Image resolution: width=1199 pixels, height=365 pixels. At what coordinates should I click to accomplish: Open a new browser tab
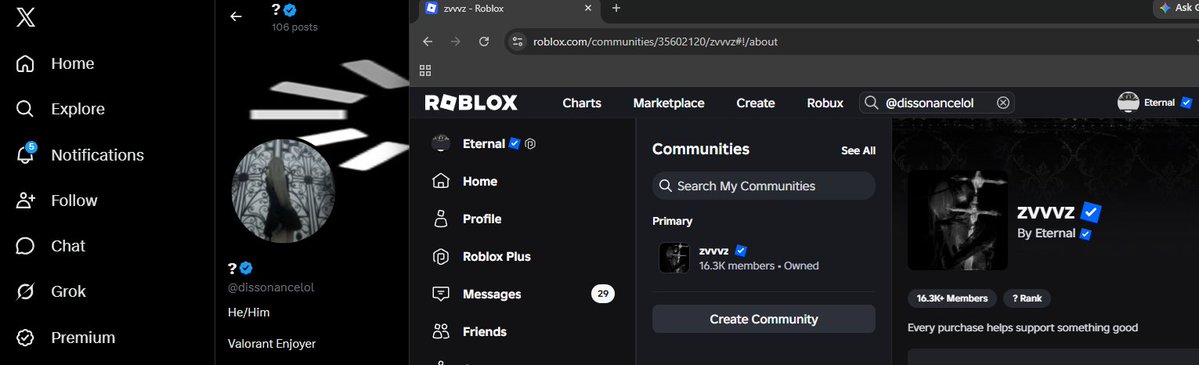616,8
